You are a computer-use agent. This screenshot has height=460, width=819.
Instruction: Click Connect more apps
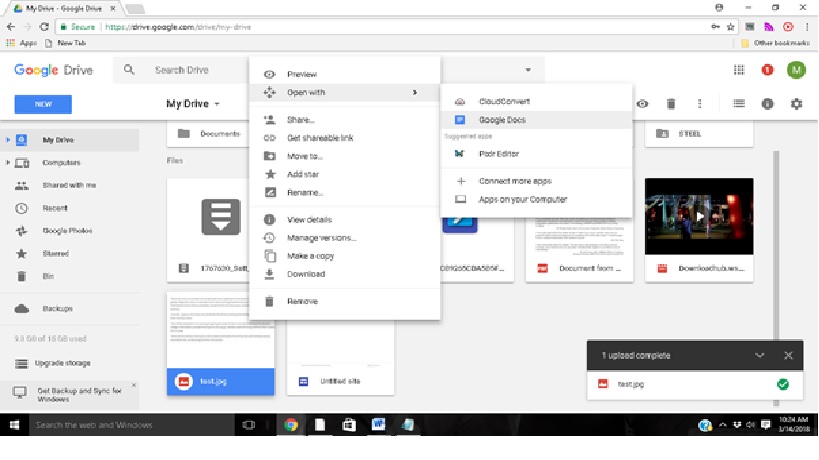pos(536,181)
